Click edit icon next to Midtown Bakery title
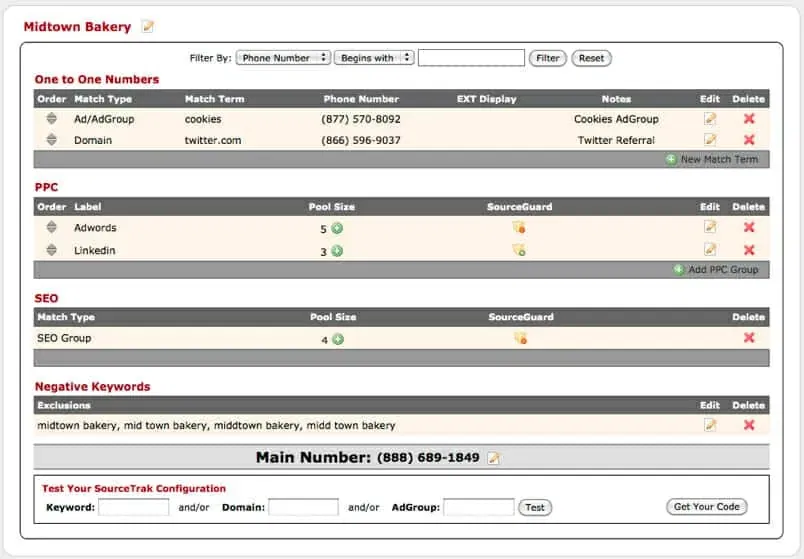 click(x=148, y=27)
